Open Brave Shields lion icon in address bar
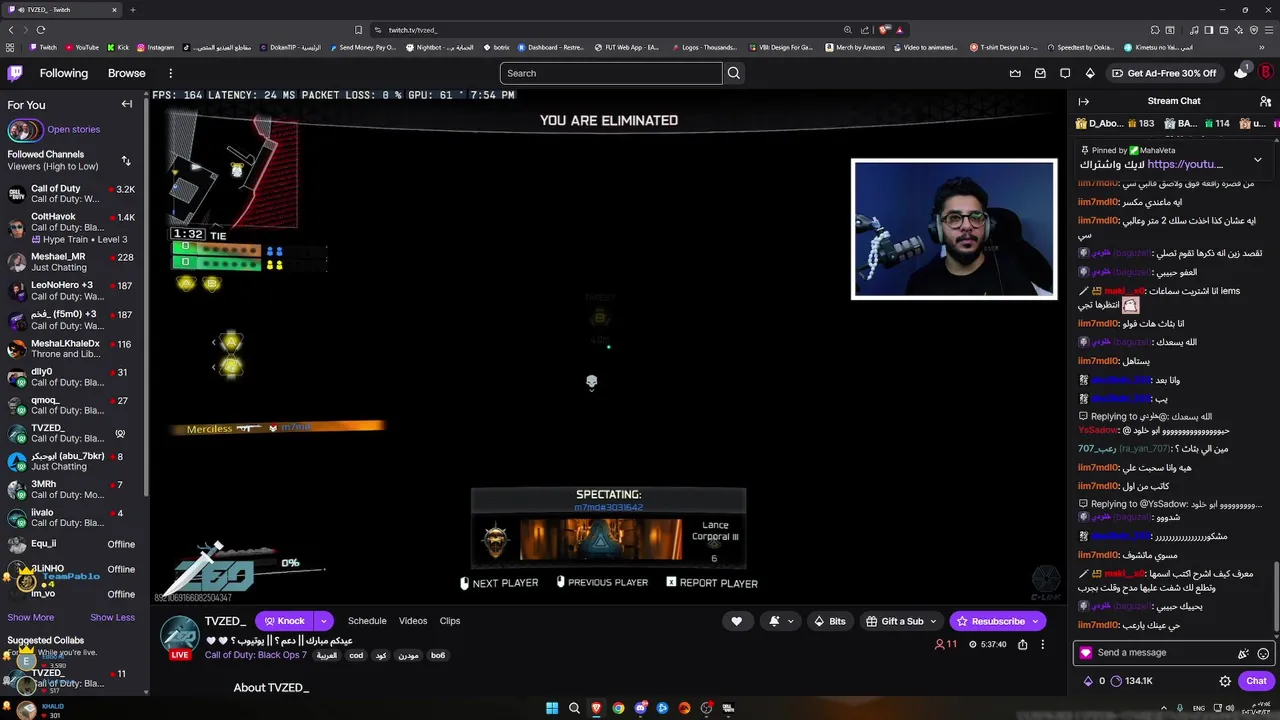 [x=884, y=30]
